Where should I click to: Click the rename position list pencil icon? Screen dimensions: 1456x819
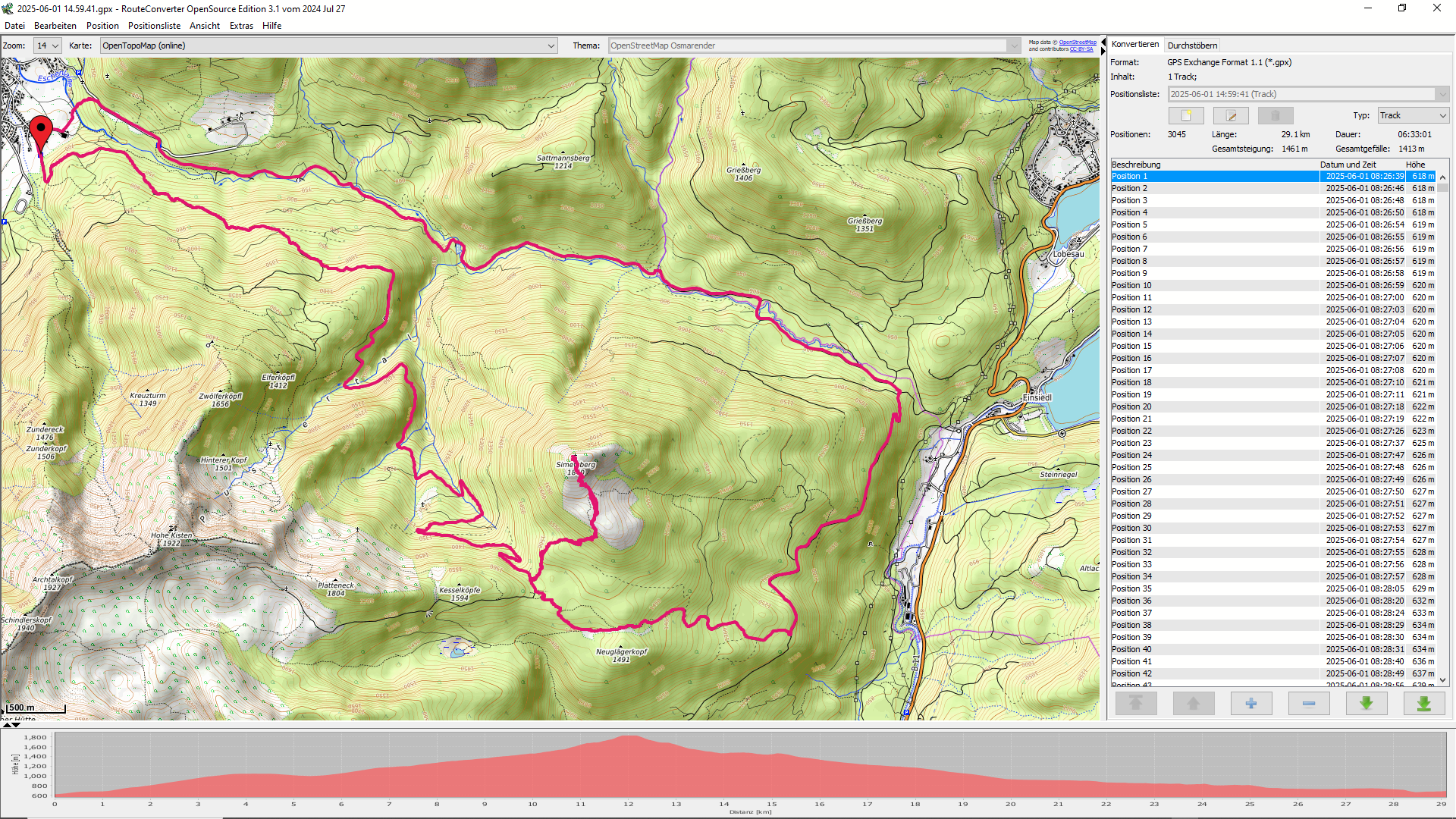pyautogui.click(x=1231, y=115)
